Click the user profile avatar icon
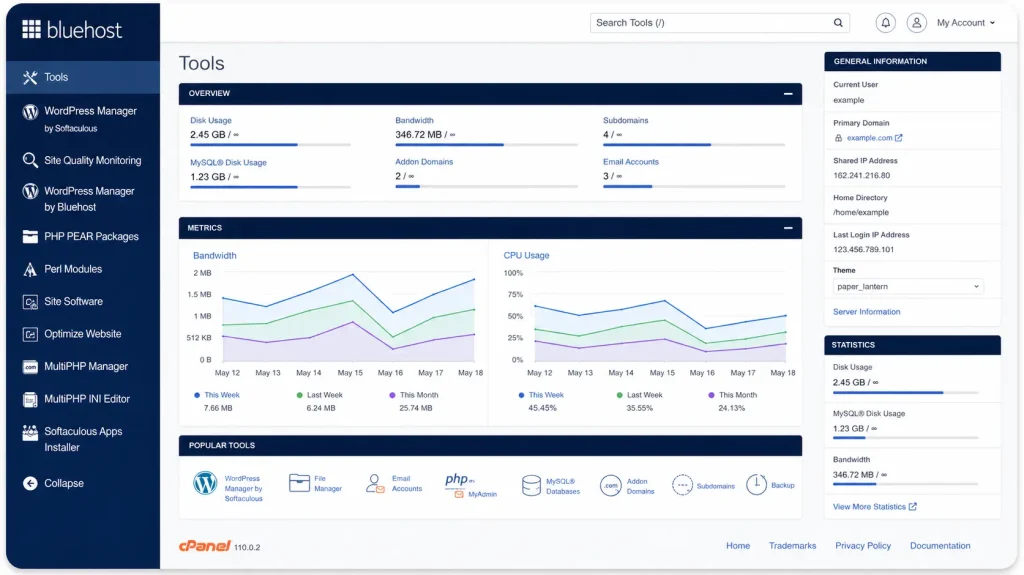 coord(916,23)
